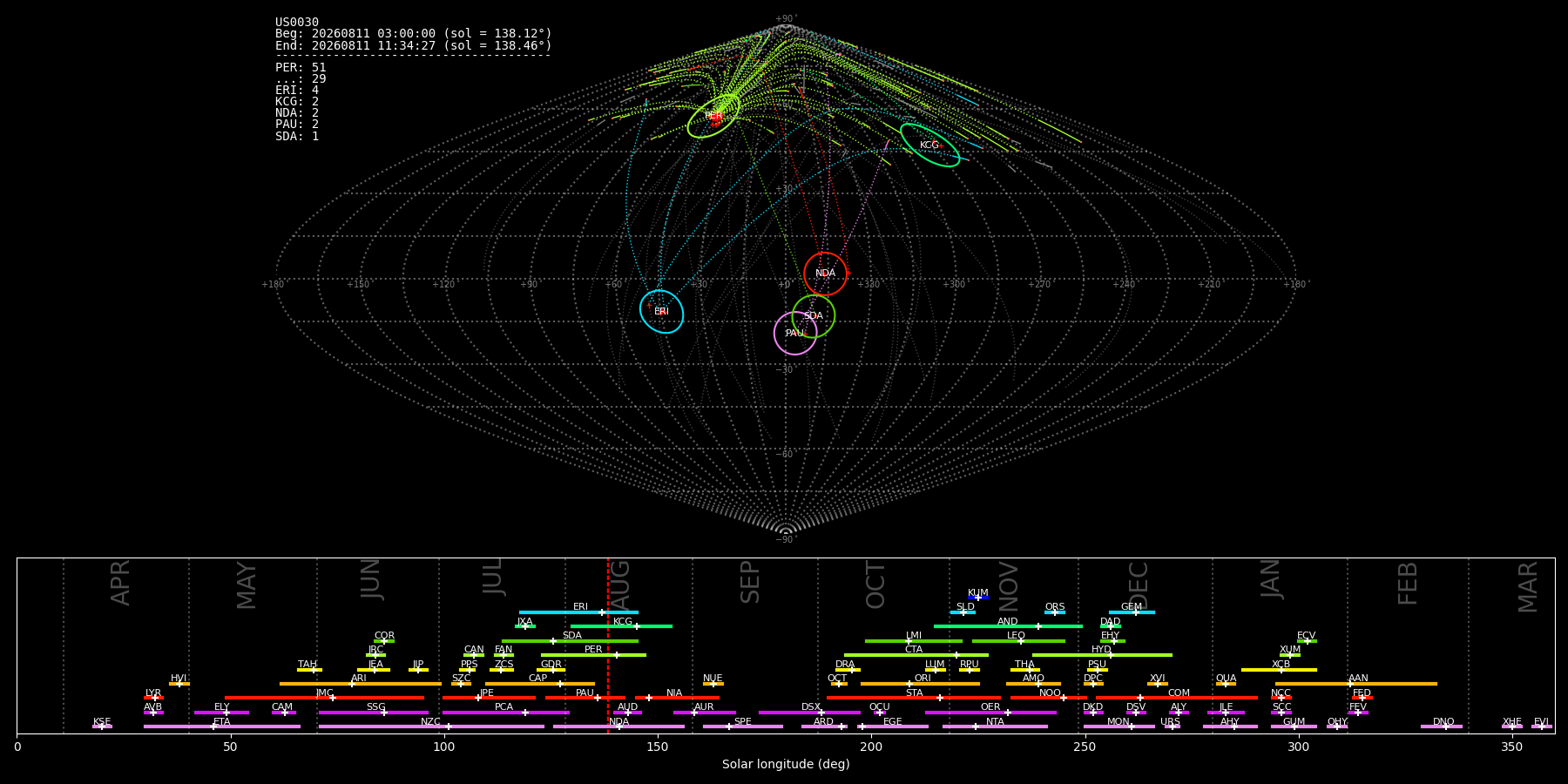Click the red dashed current solar longitude line
1568x784 pixels.
[x=608, y=645]
